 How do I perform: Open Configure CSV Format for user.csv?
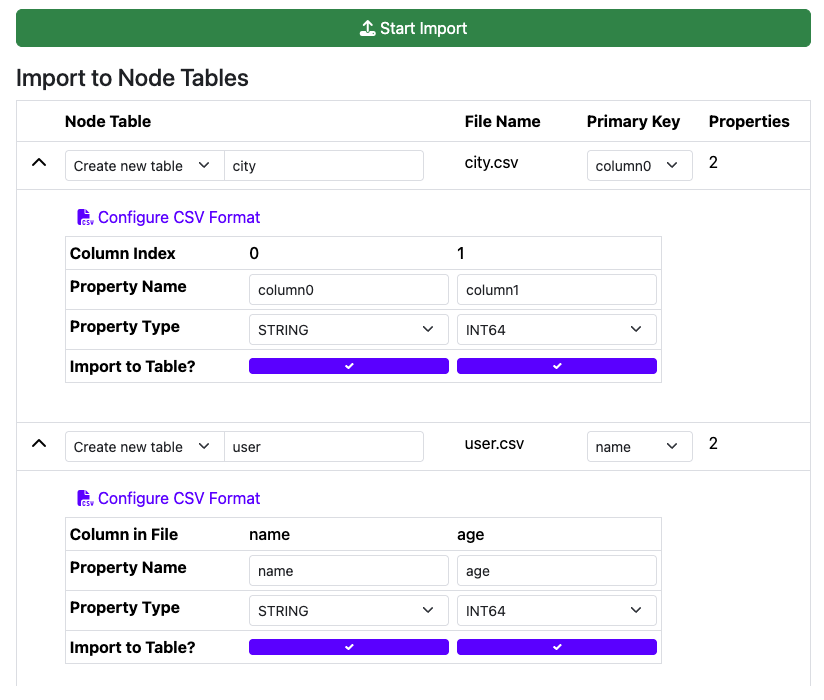click(178, 498)
